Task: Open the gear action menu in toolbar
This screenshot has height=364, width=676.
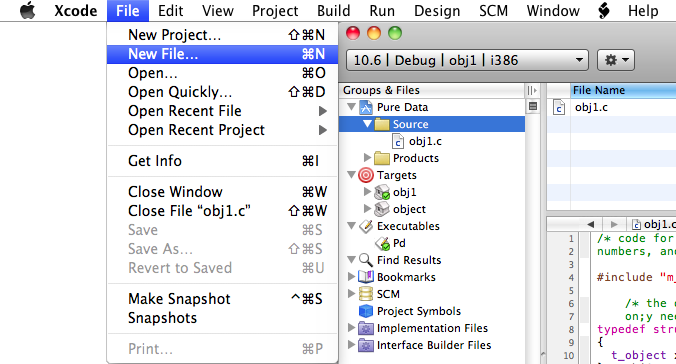Action: coord(616,60)
